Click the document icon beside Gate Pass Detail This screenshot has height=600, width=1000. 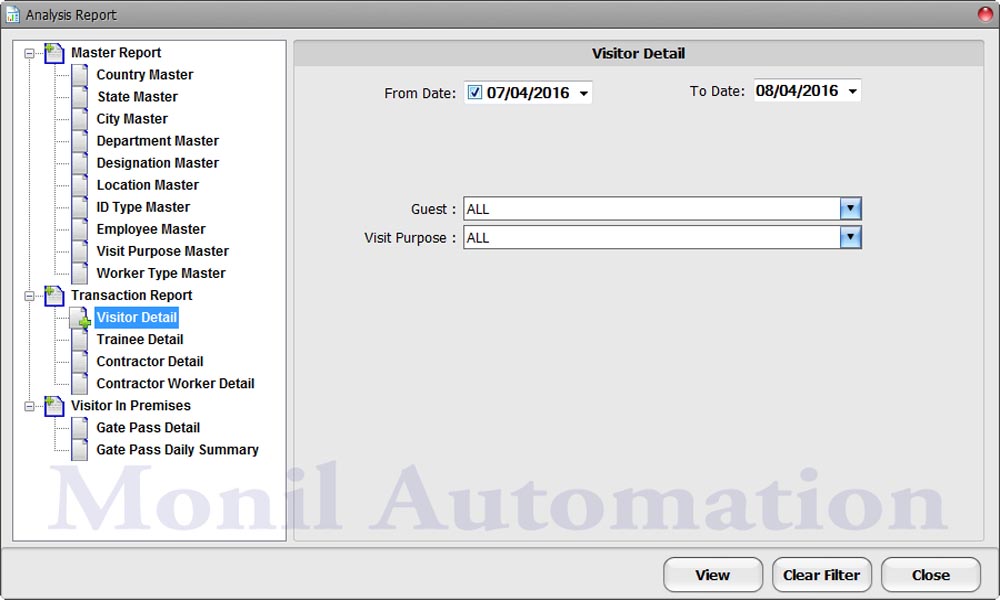tap(80, 428)
